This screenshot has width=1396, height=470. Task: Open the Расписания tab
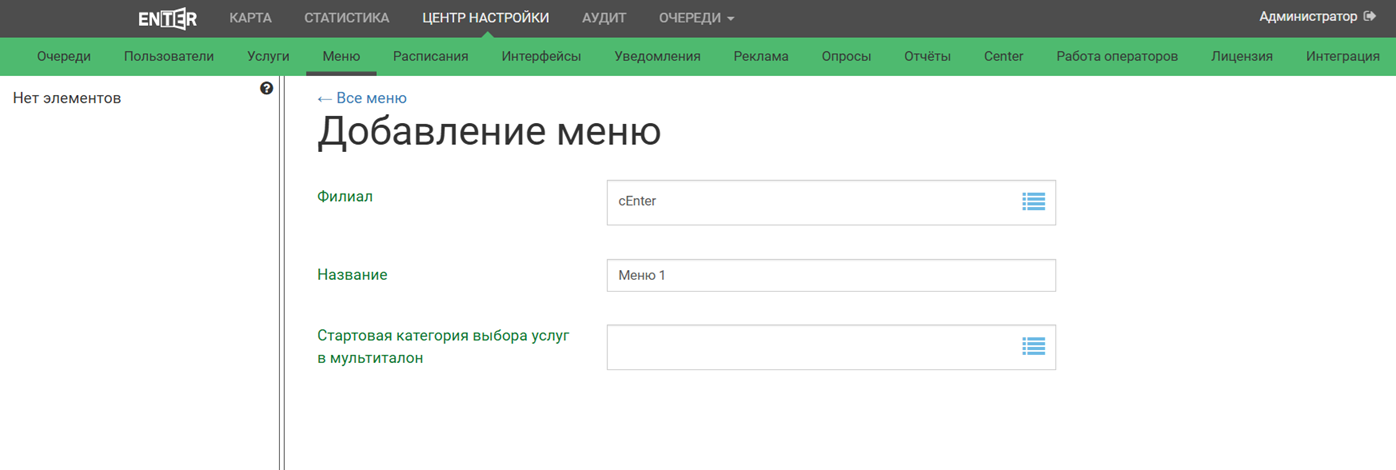(430, 56)
